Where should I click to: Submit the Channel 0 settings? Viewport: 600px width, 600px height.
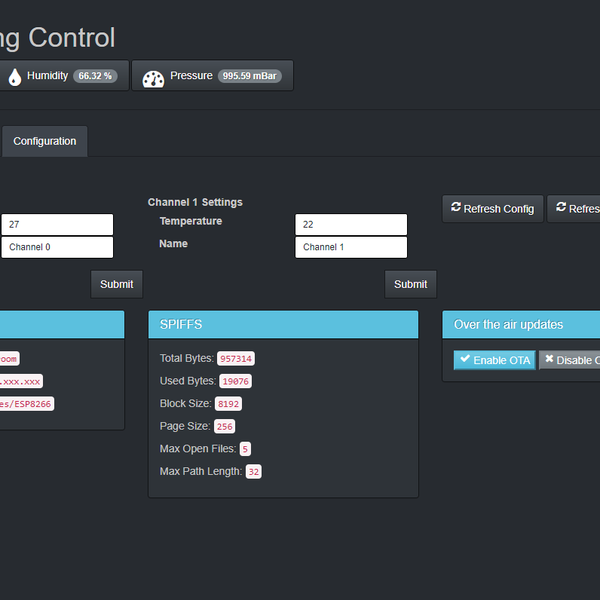point(116,284)
